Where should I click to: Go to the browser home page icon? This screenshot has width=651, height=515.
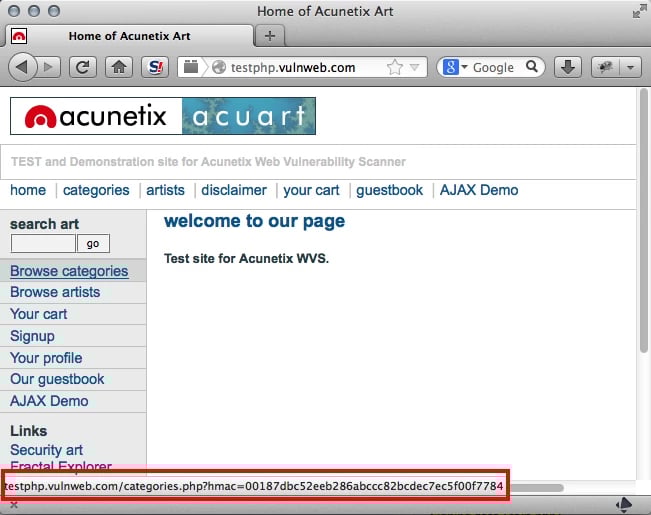coord(119,67)
